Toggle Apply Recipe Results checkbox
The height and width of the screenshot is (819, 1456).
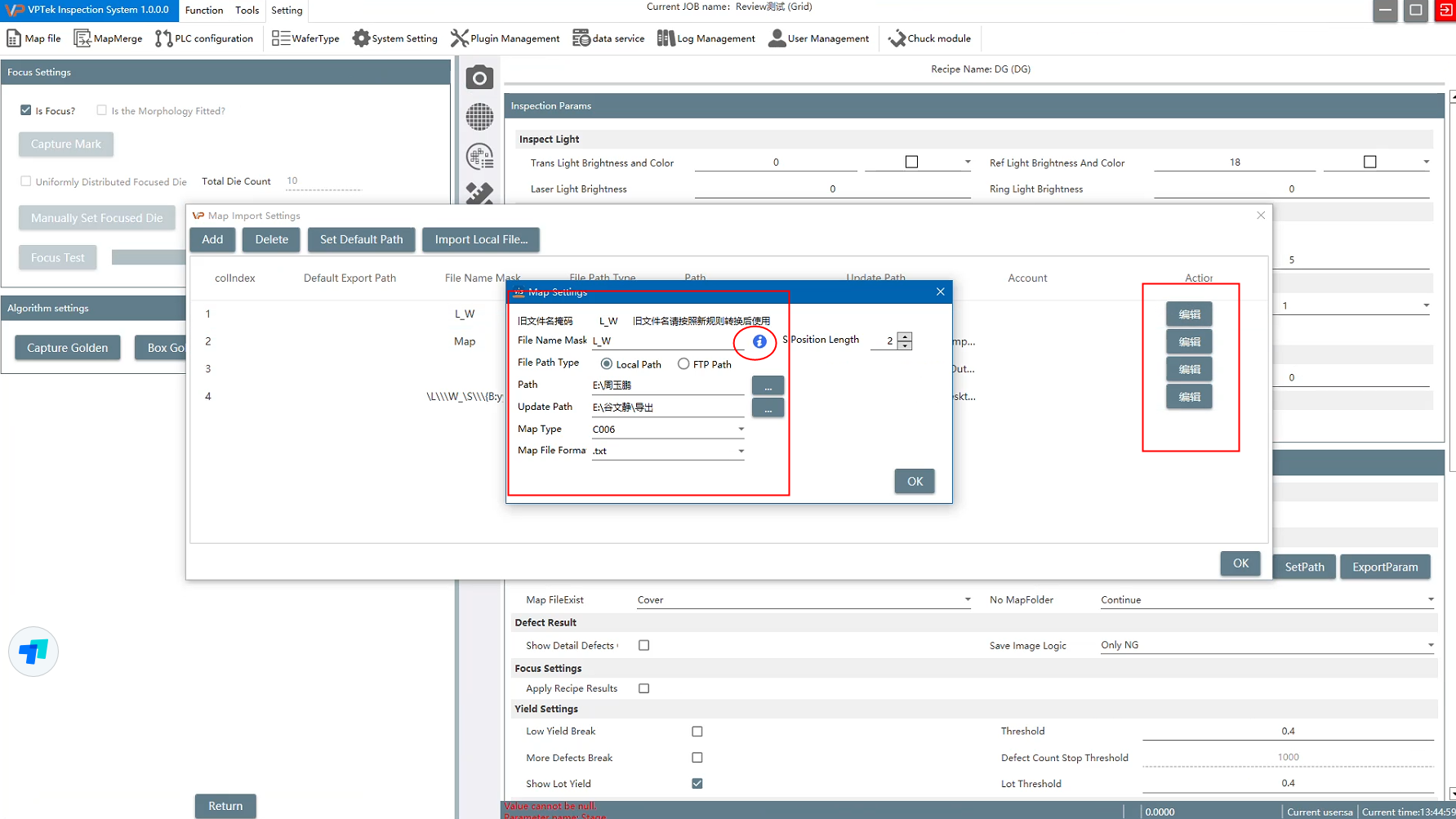coord(643,688)
